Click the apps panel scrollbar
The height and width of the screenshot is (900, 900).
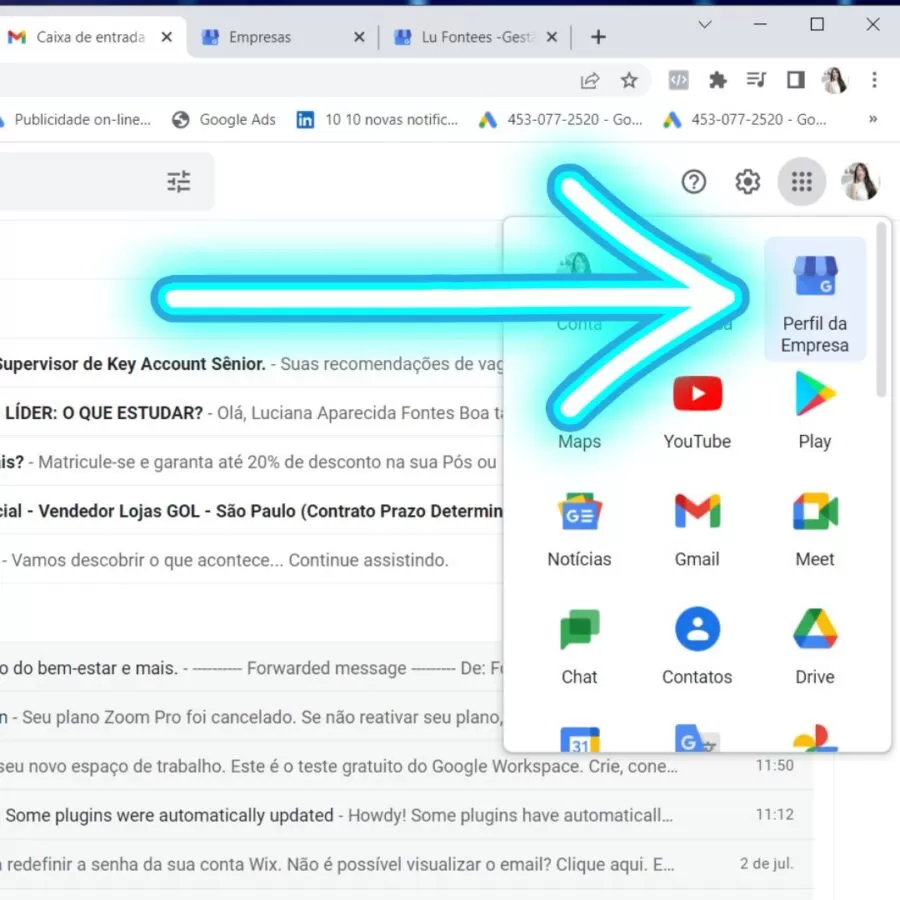pyautogui.click(x=881, y=311)
